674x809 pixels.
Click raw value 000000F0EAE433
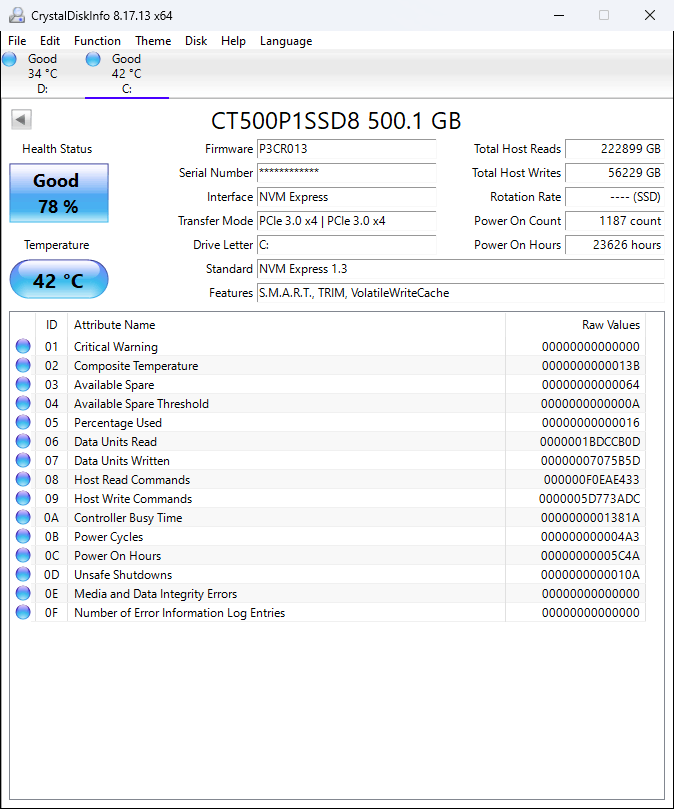[591, 480]
